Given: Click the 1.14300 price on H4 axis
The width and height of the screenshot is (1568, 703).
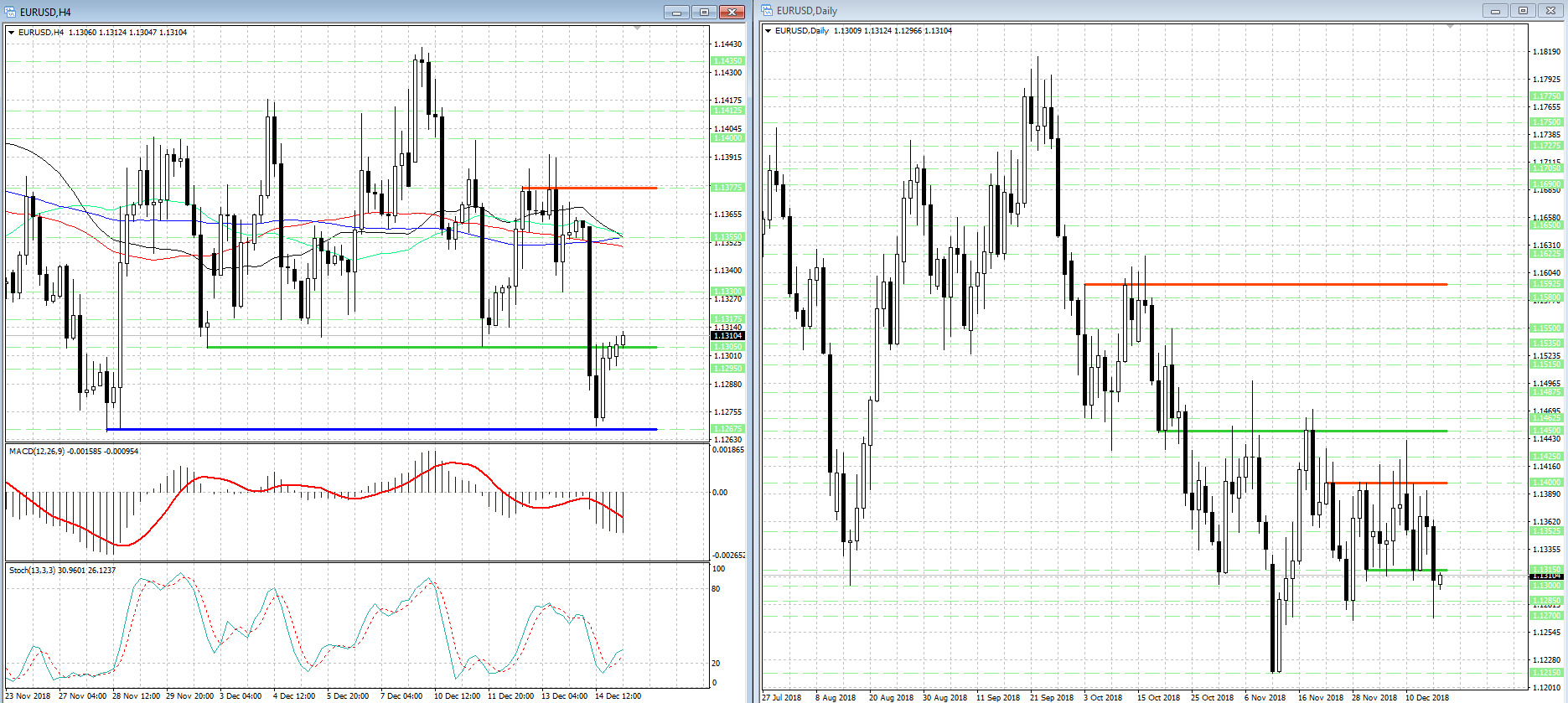Looking at the screenshot, I should (x=727, y=73).
